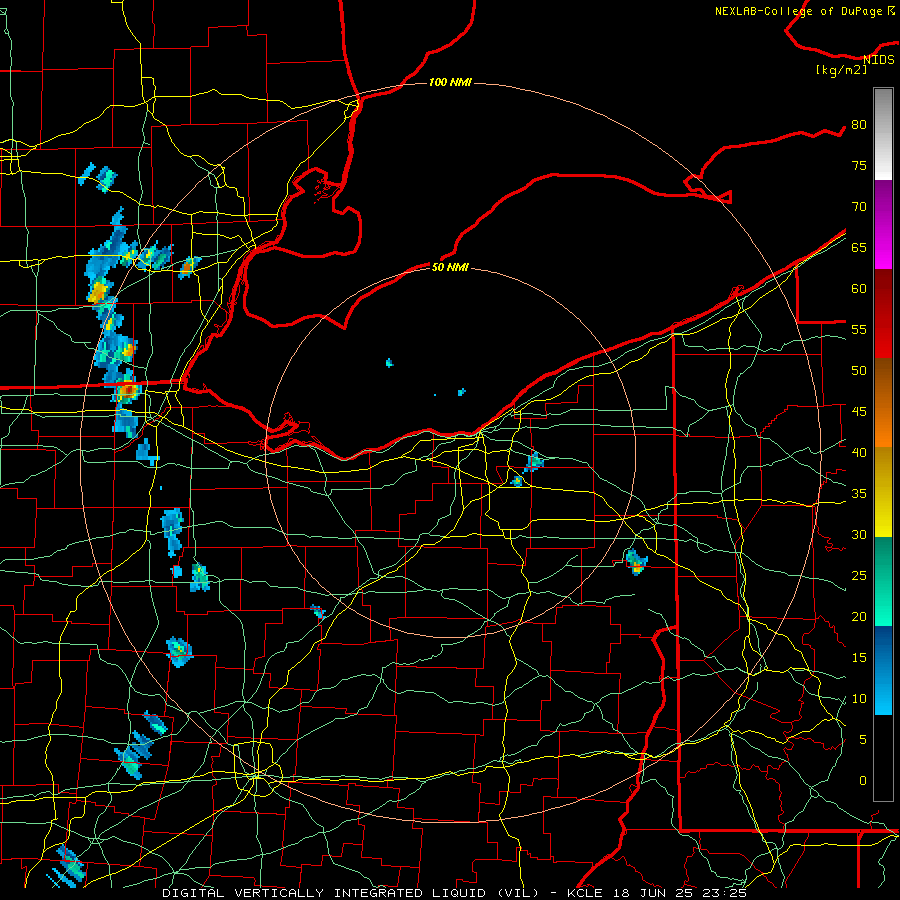Viewport: 900px width, 900px height.
Task: Click the legend value 75
Action: click(859, 165)
